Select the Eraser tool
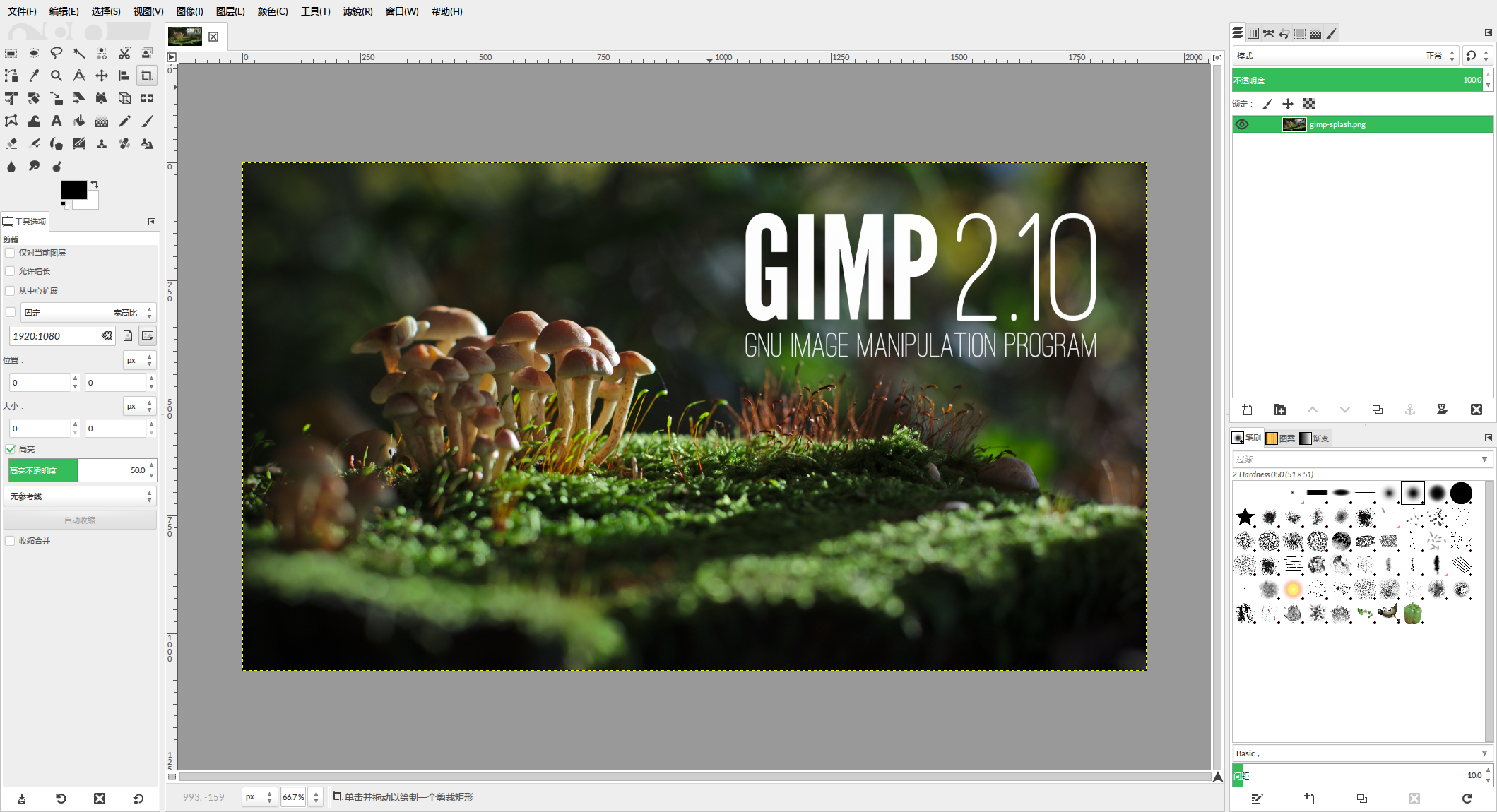Image resolution: width=1497 pixels, height=812 pixels. click(x=11, y=144)
